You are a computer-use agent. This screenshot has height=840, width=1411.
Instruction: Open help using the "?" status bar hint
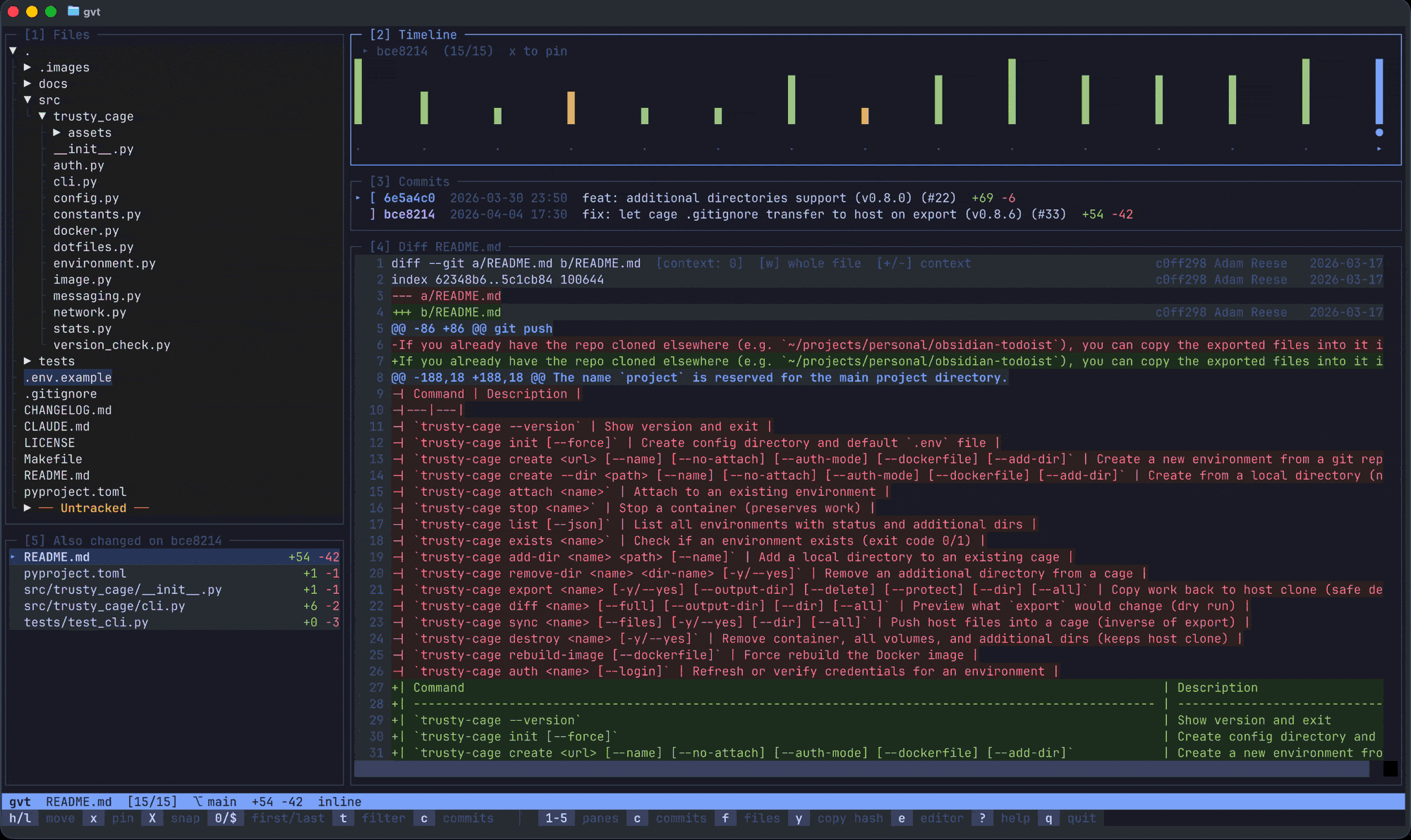982,818
